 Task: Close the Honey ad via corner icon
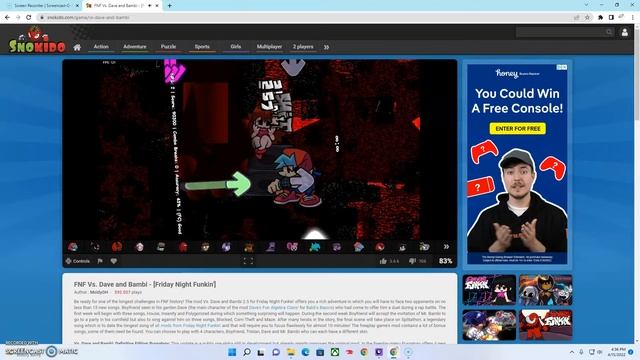(x=564, y=67)
